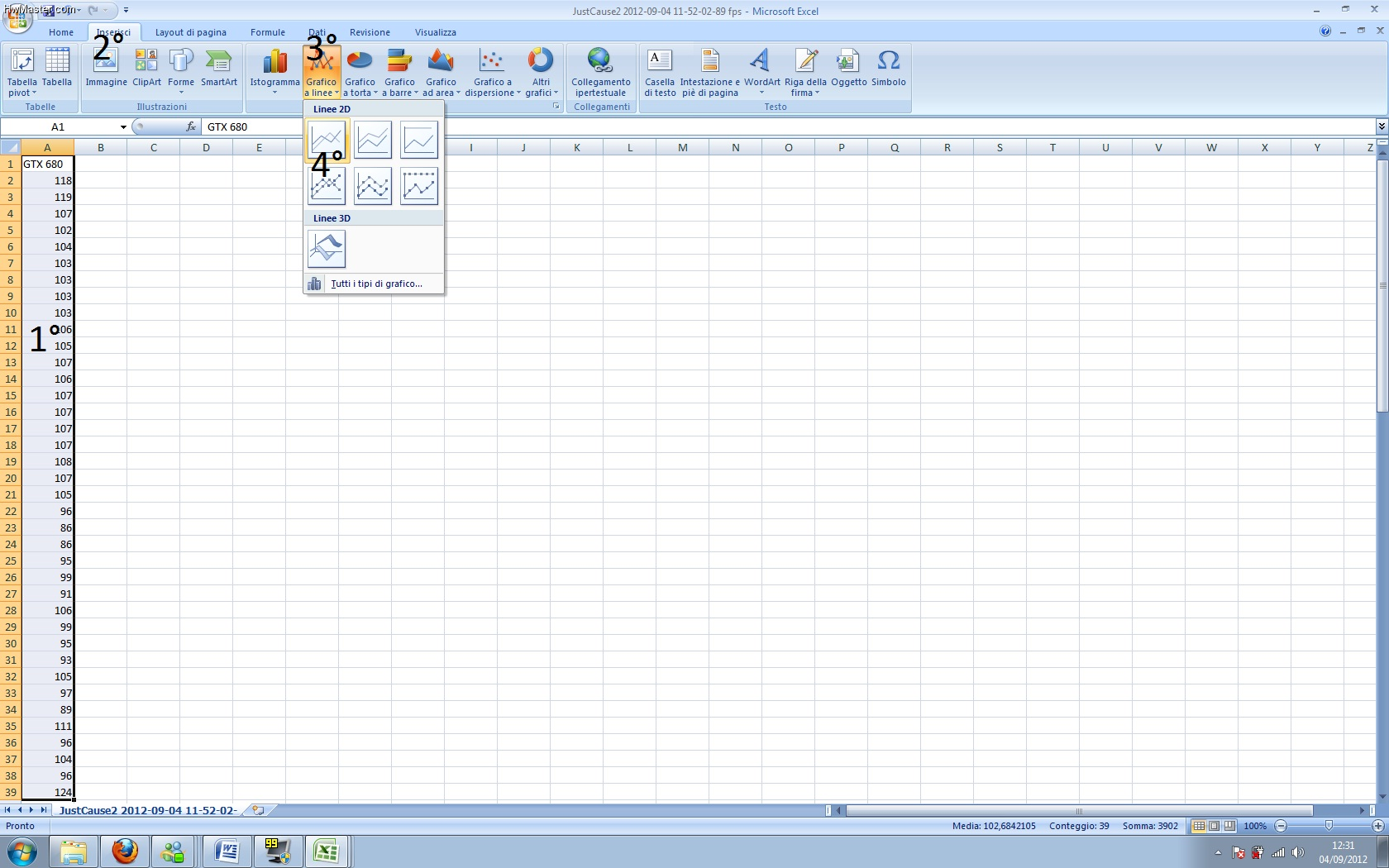Choose the stacked 2D line chart thumbnail
1389x868 pixels.
pos(373,140)
